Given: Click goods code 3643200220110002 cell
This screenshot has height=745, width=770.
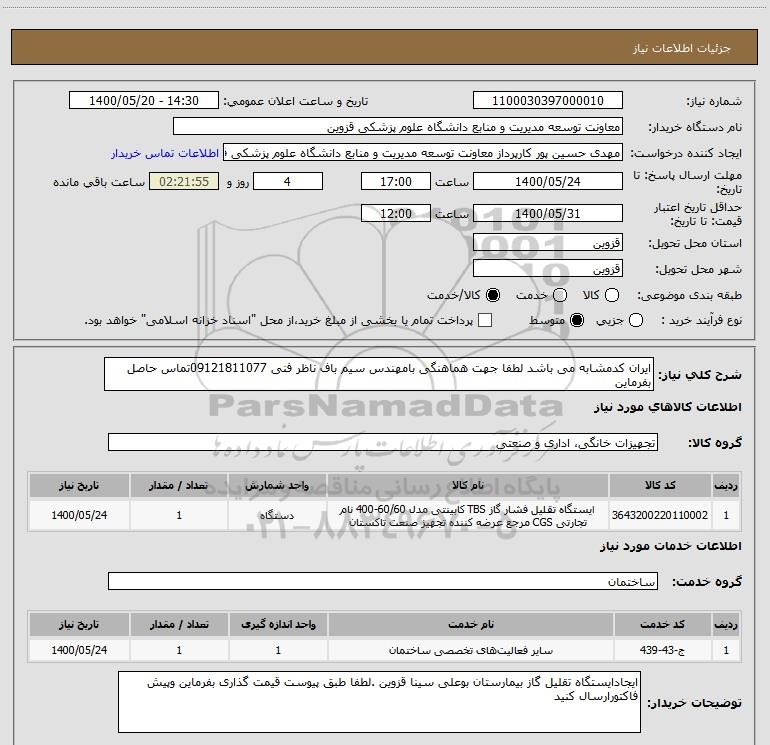Looking at the screenshot, I should tap(660, 515).
